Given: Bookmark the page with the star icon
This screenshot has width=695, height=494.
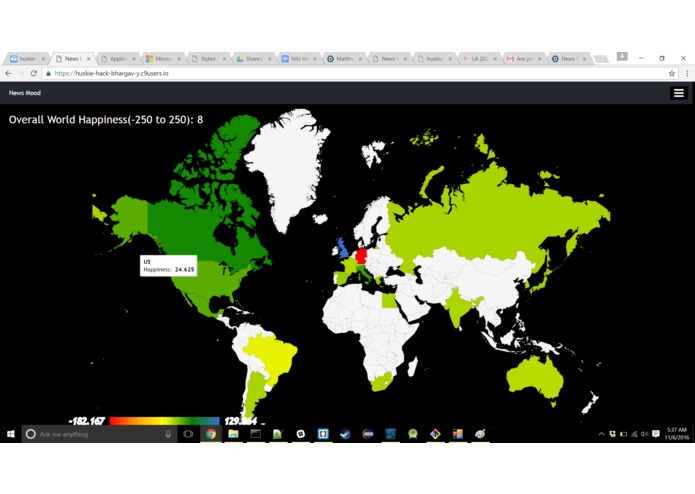Looking at the screenshot, I should tap(672, 74).
